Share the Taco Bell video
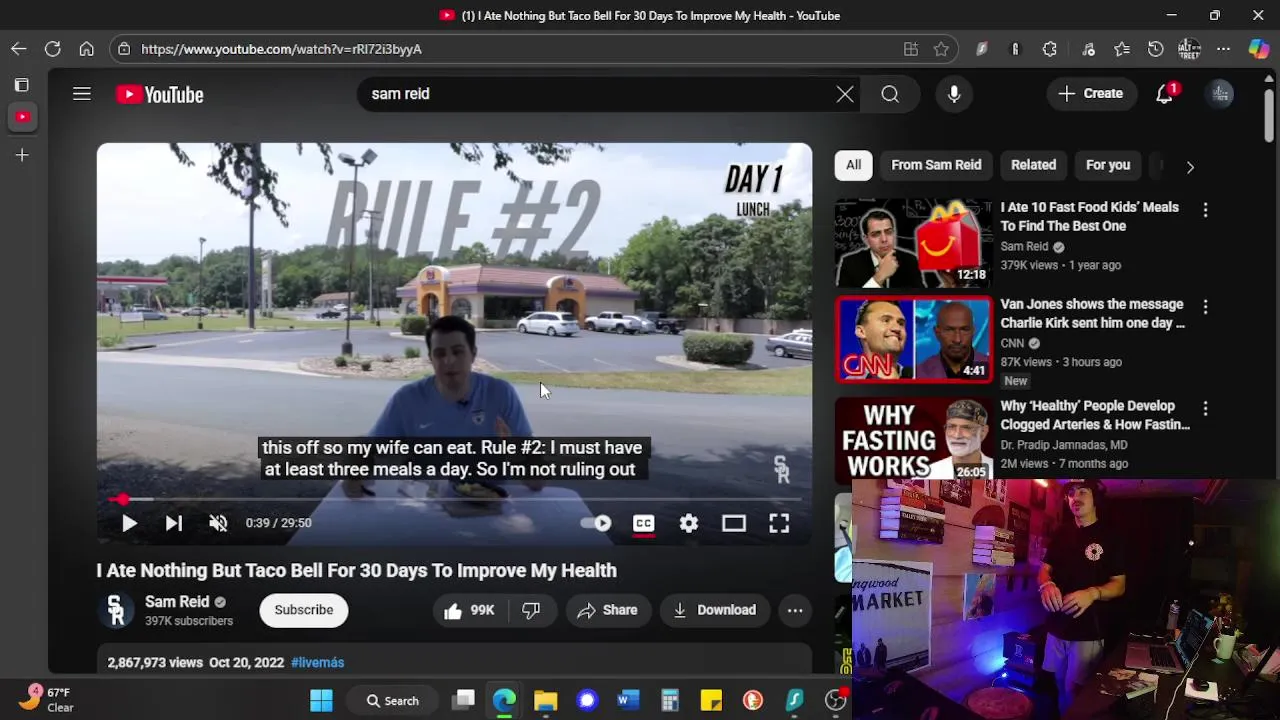The height and width of the screenshot is (720, 1280). coord(608,610)
